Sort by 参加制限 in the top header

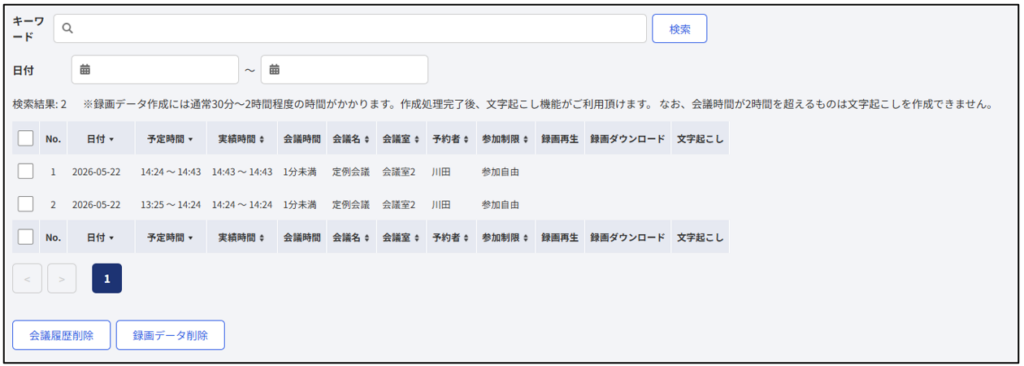(x=505, y=139)
